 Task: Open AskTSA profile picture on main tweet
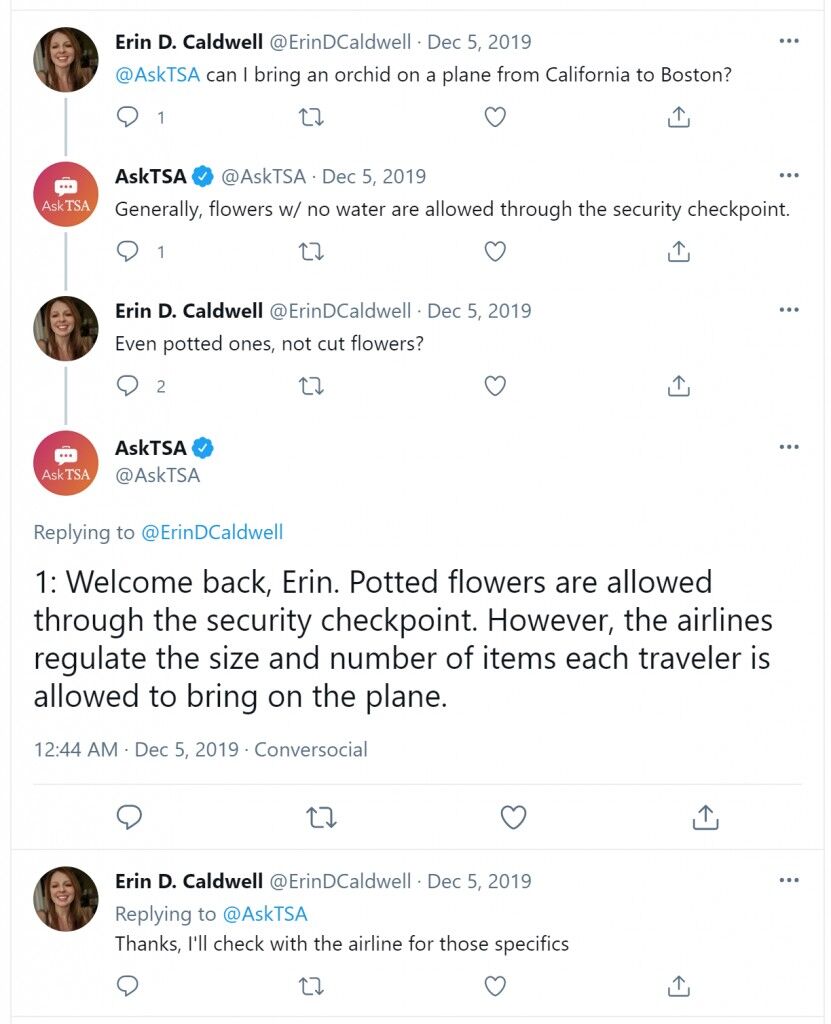point(65,463)
